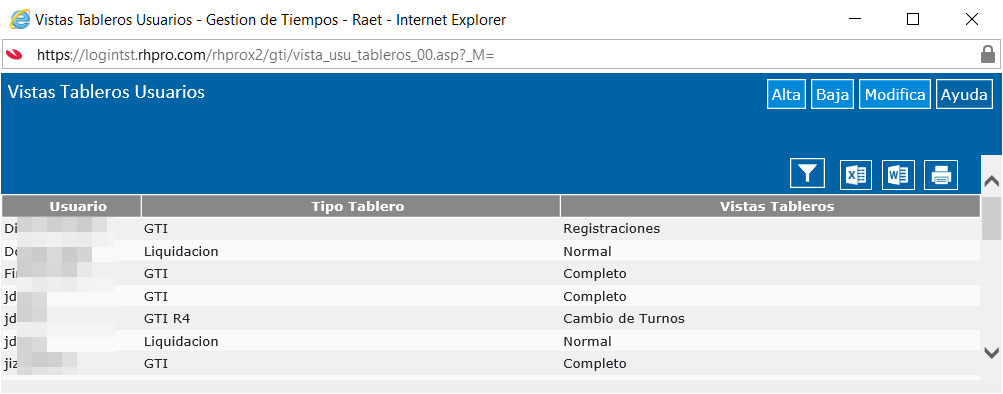Export the table to Excel

tap(856, 175)
